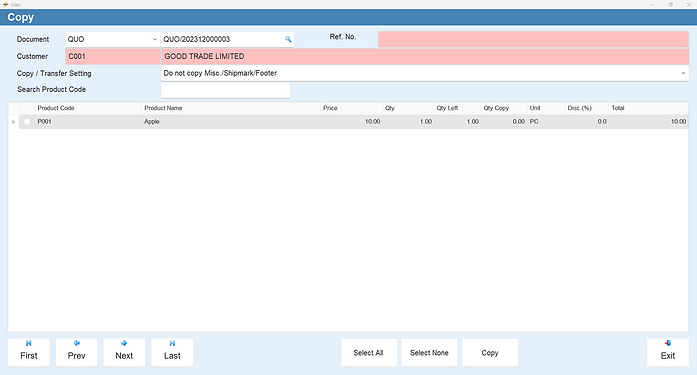The height and width of the screenshot is (375, 697).
Task: Expand the P001 row indicator arrow
Action: pyautogui.click(x=13, y=122)
